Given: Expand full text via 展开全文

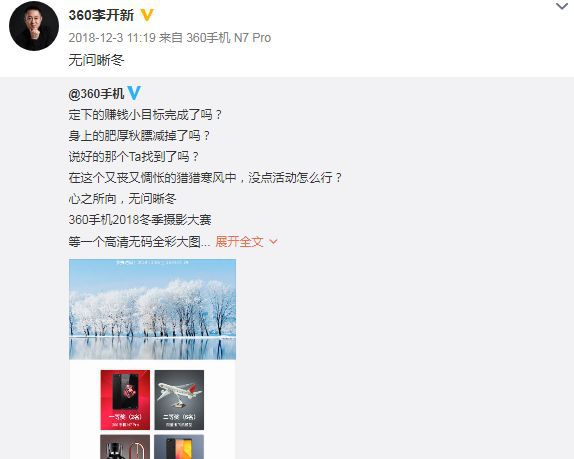Looking at the screenshot, I should tap(239, 242).
